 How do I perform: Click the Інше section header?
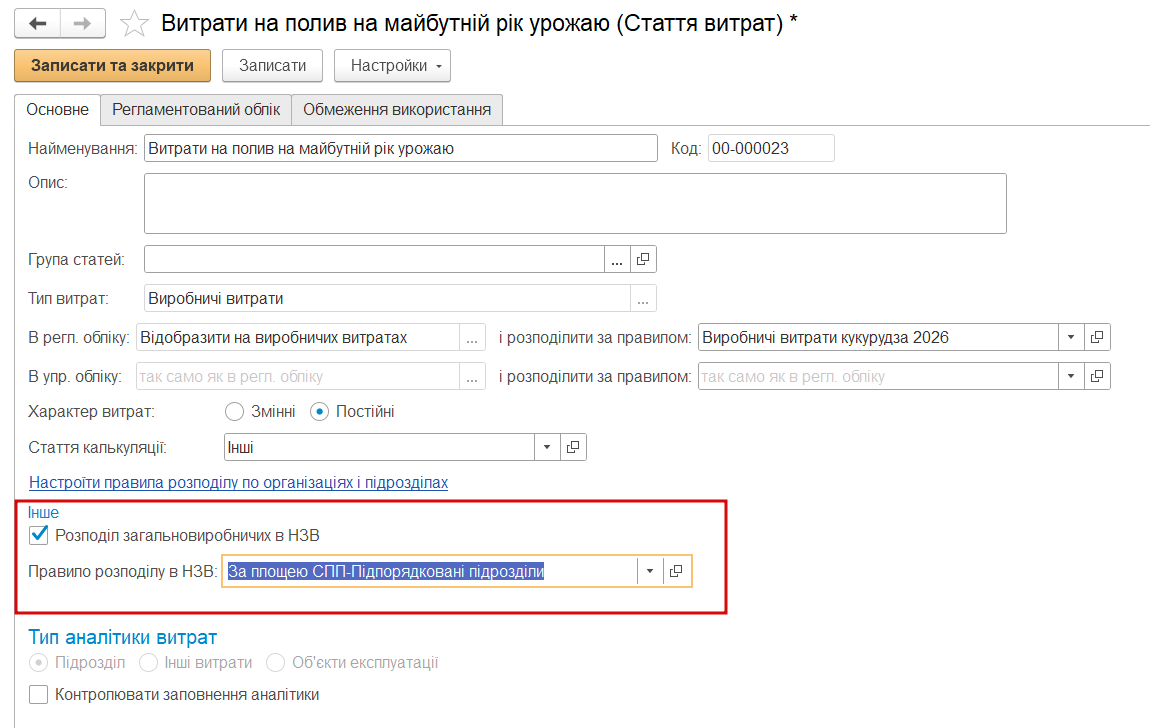[43, 512]
